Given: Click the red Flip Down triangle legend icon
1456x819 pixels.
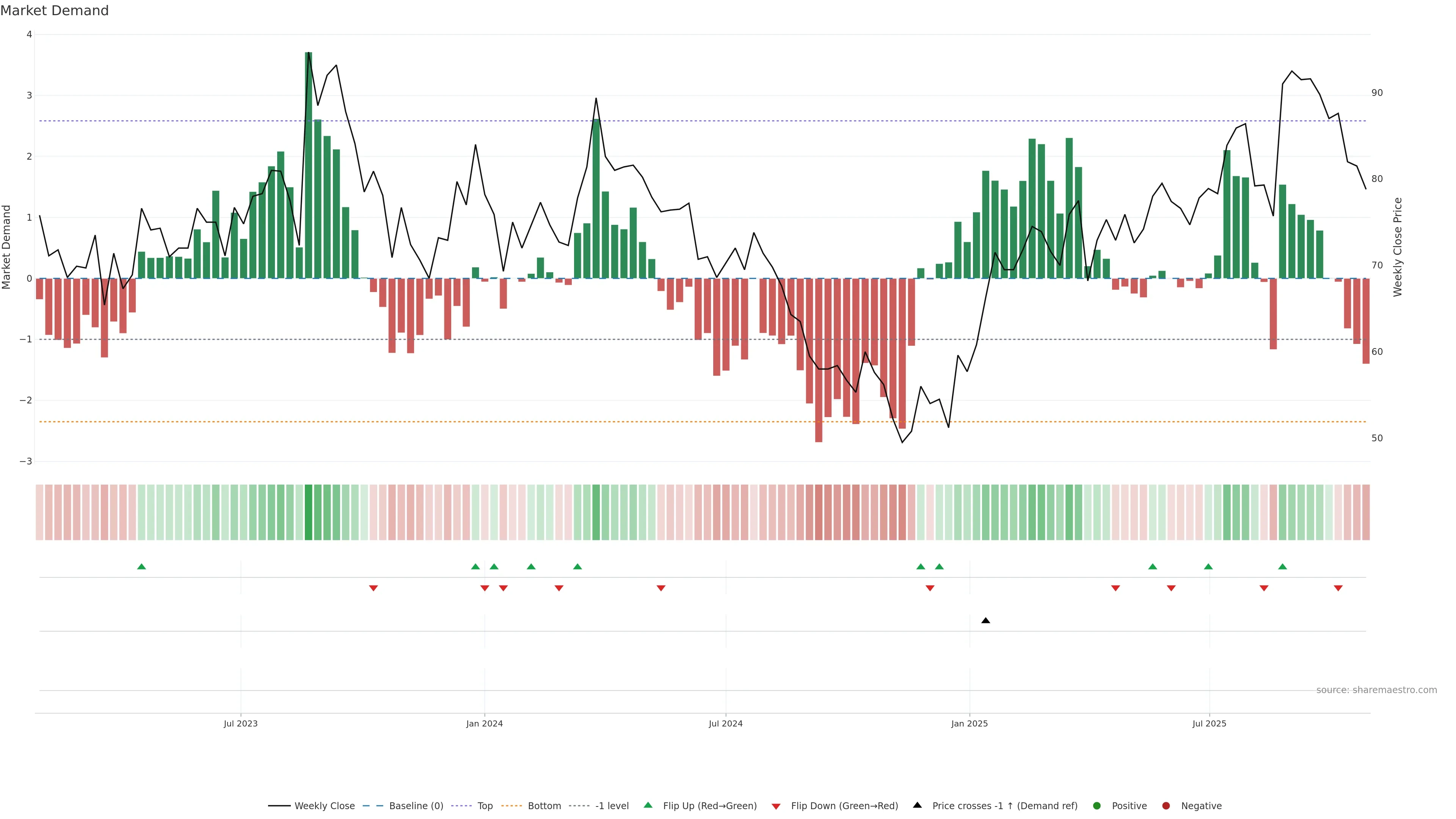Looking at the screenshot, I should [x=776, y=806].
